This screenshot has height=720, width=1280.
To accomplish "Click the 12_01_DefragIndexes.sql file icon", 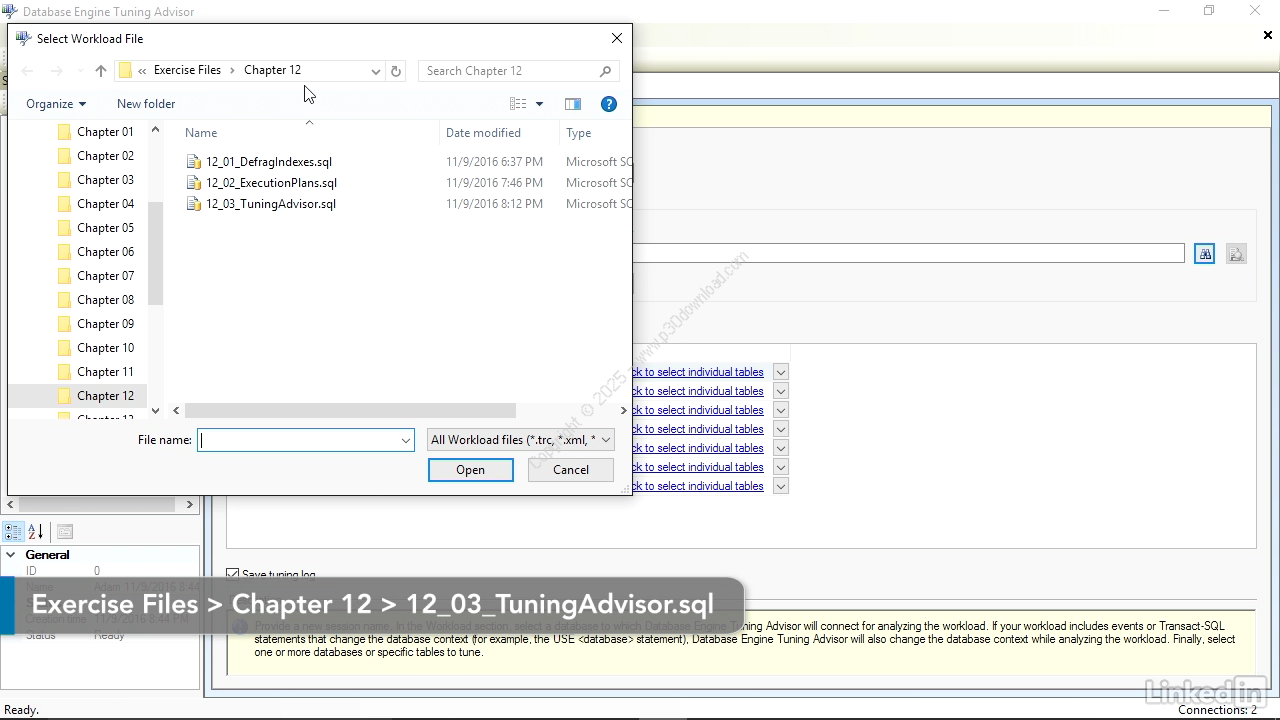I will (194, 162).
